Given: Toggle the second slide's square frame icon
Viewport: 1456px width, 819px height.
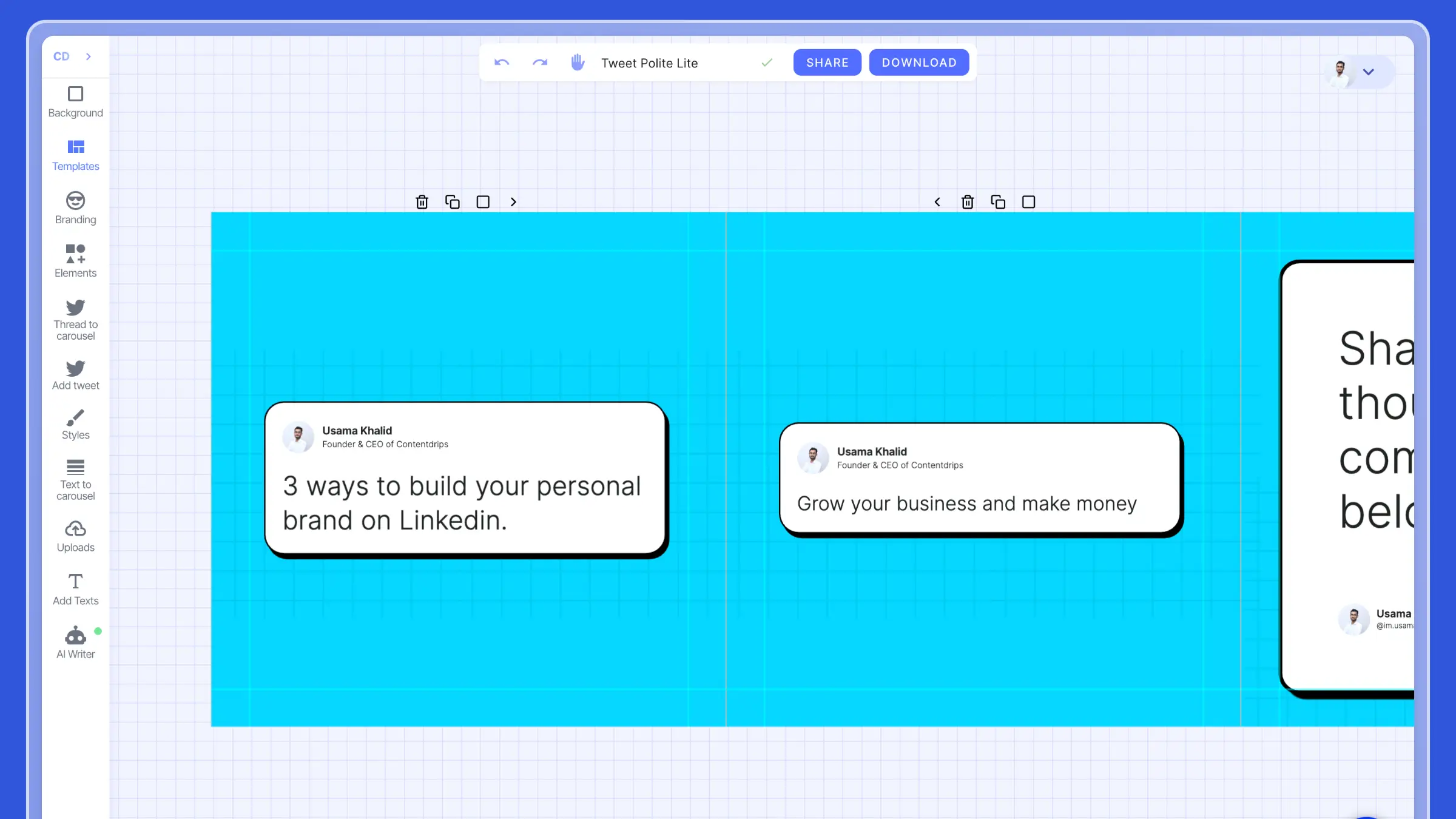Looking at the screenshot, I should coord(1028,202).
